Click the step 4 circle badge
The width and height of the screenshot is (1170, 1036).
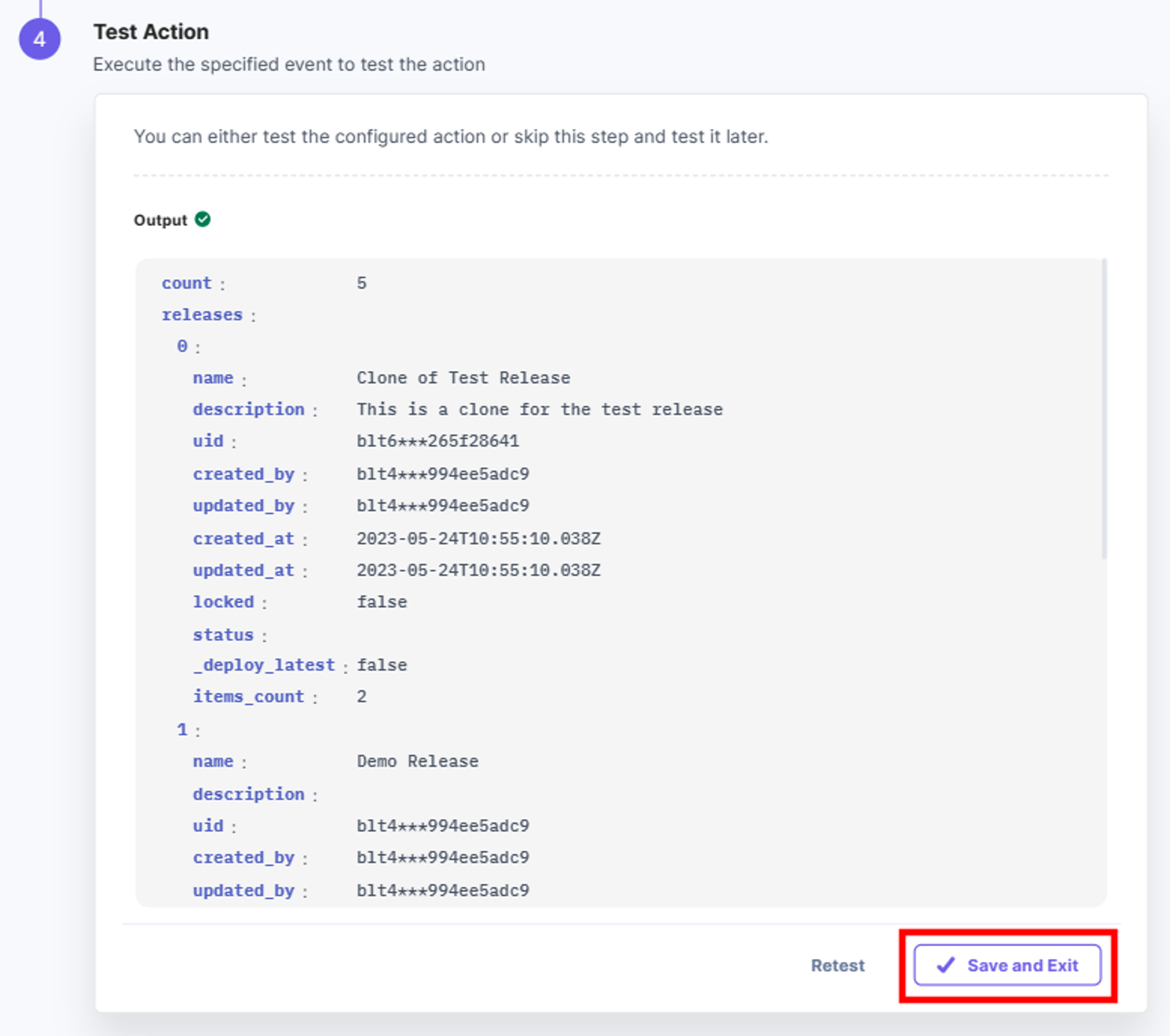(x=40, y=39)
